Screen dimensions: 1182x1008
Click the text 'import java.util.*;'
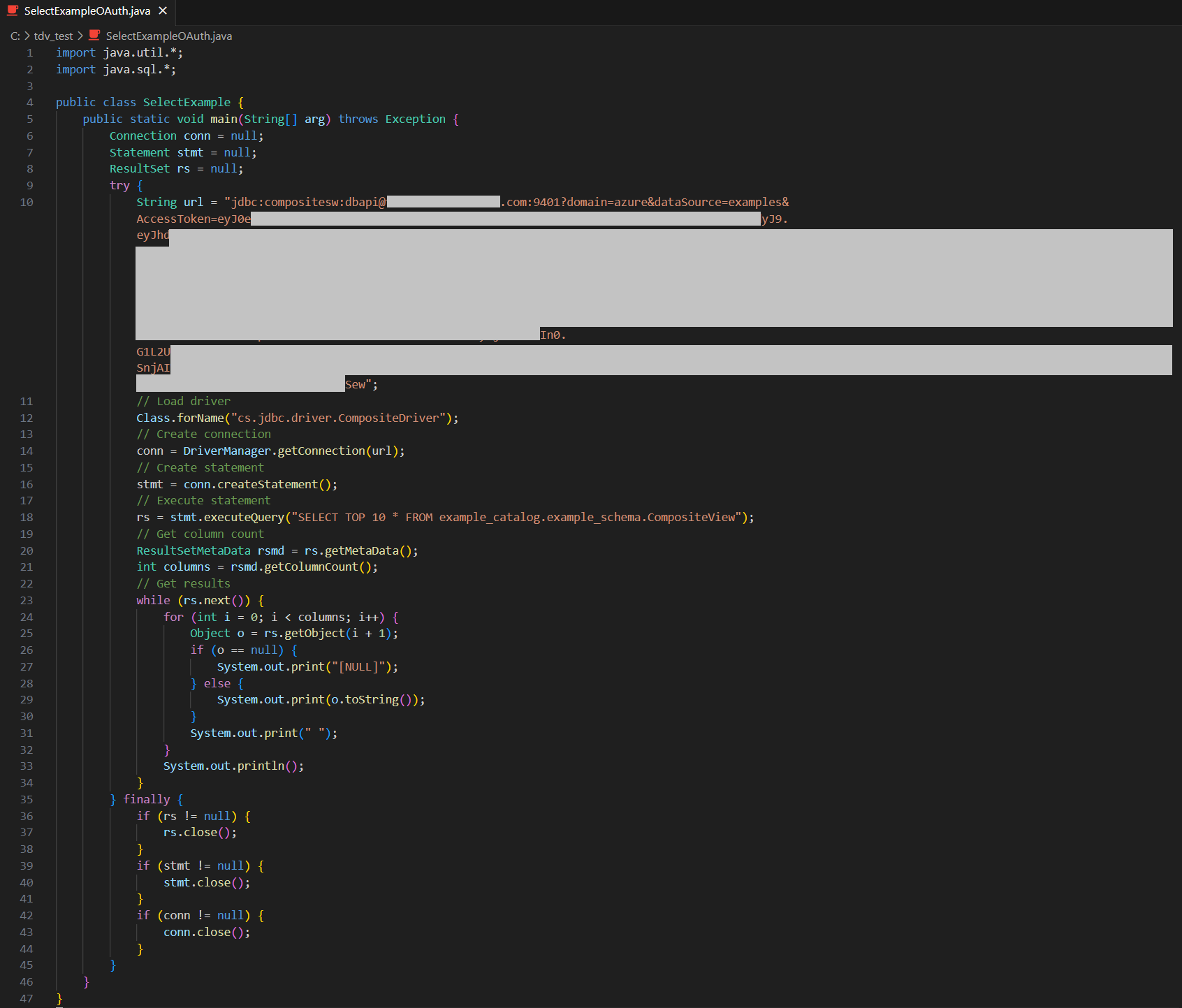(x=119, y=53)
